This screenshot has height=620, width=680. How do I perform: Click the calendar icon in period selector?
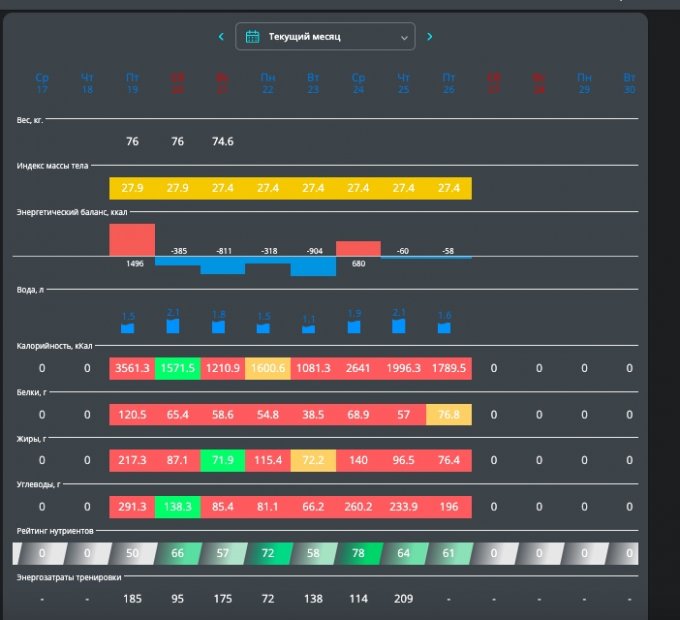(253, 37)
